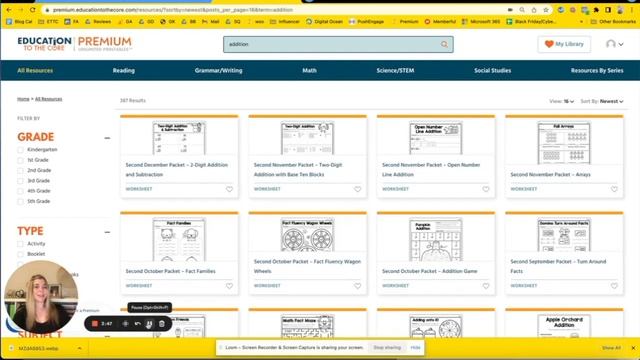Open Chrome three-dot menu
640x360 pixels.
pos(632,10)
